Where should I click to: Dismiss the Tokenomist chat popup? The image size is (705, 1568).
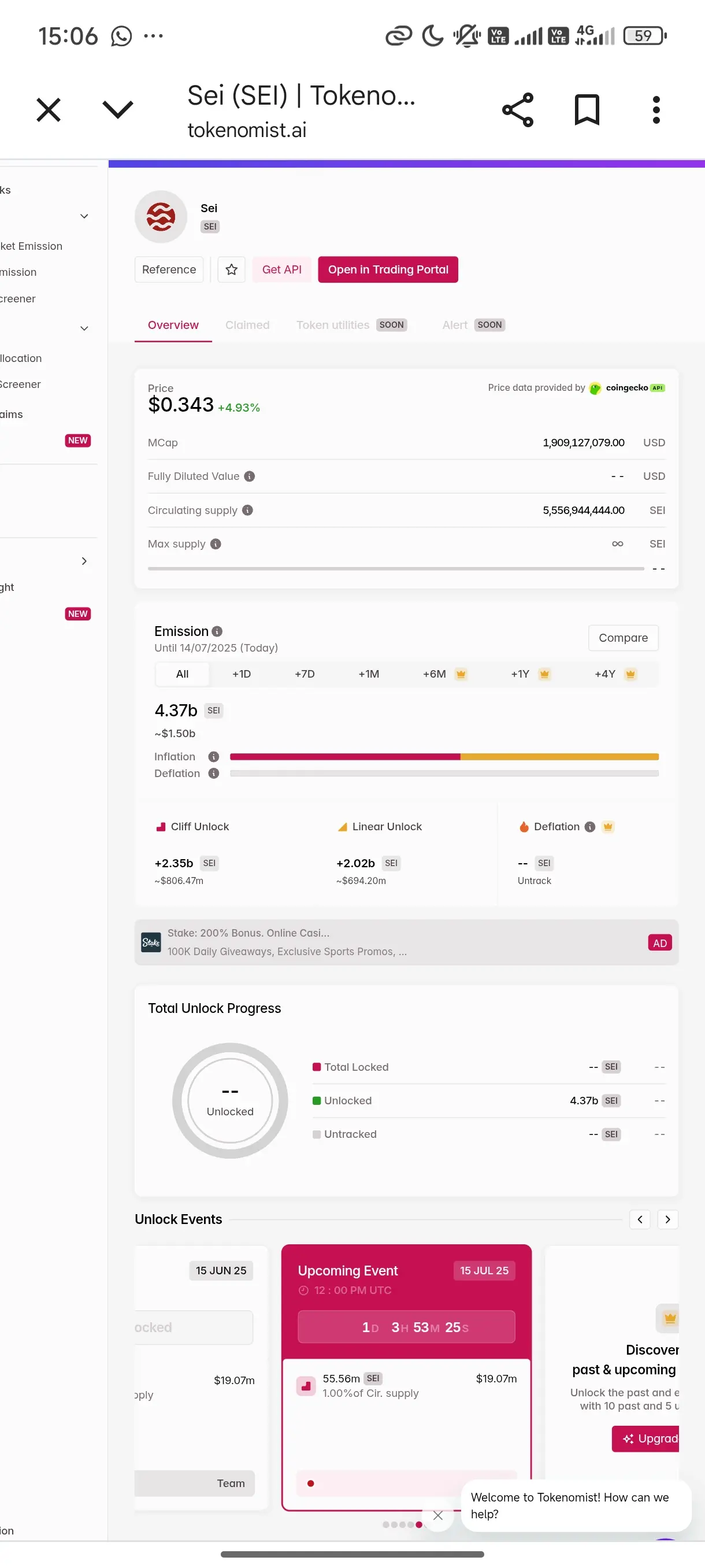coord(438,1517)
